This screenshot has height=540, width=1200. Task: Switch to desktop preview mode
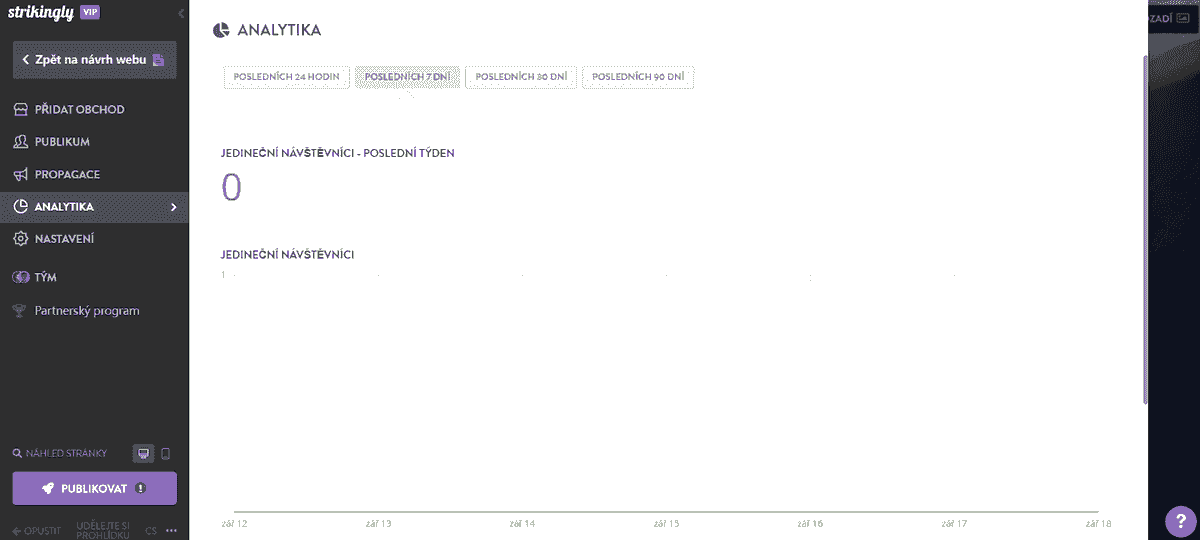pyautogui.click(x=144, y=454)
